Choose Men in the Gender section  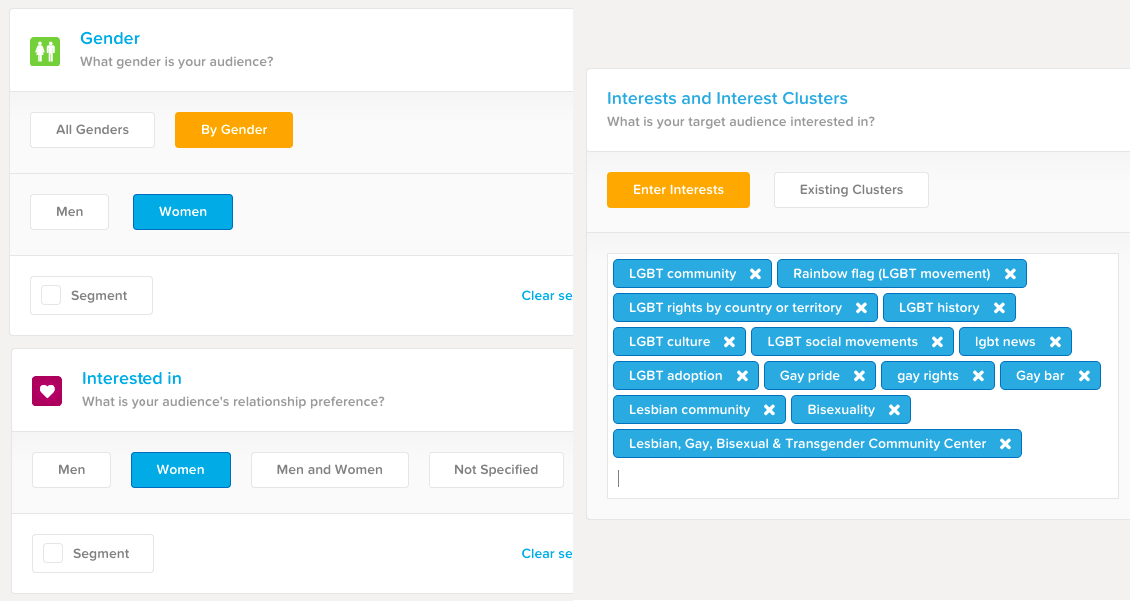click(69, 212)
